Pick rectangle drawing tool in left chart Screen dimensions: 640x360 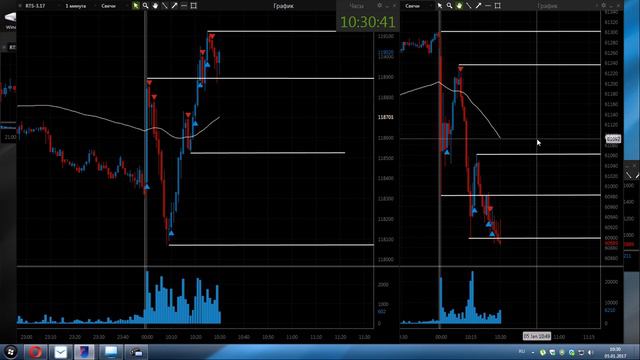[x=194, y=6]
